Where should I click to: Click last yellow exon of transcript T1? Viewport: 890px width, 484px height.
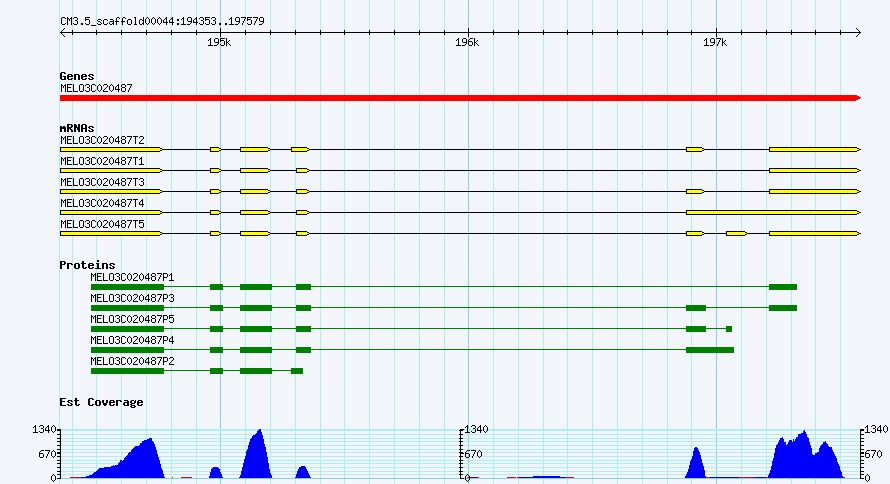pyautogui.click(x=815, y=170)
